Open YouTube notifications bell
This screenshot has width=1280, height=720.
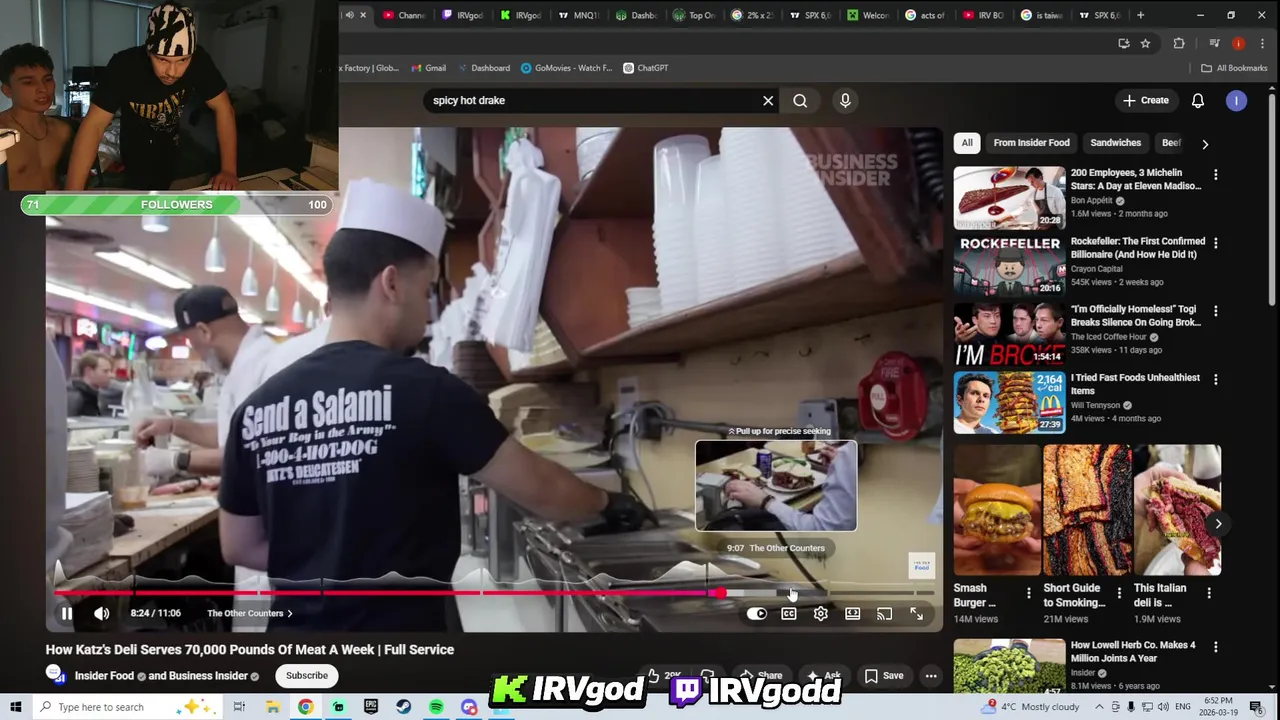click(x=1198, y=101)
